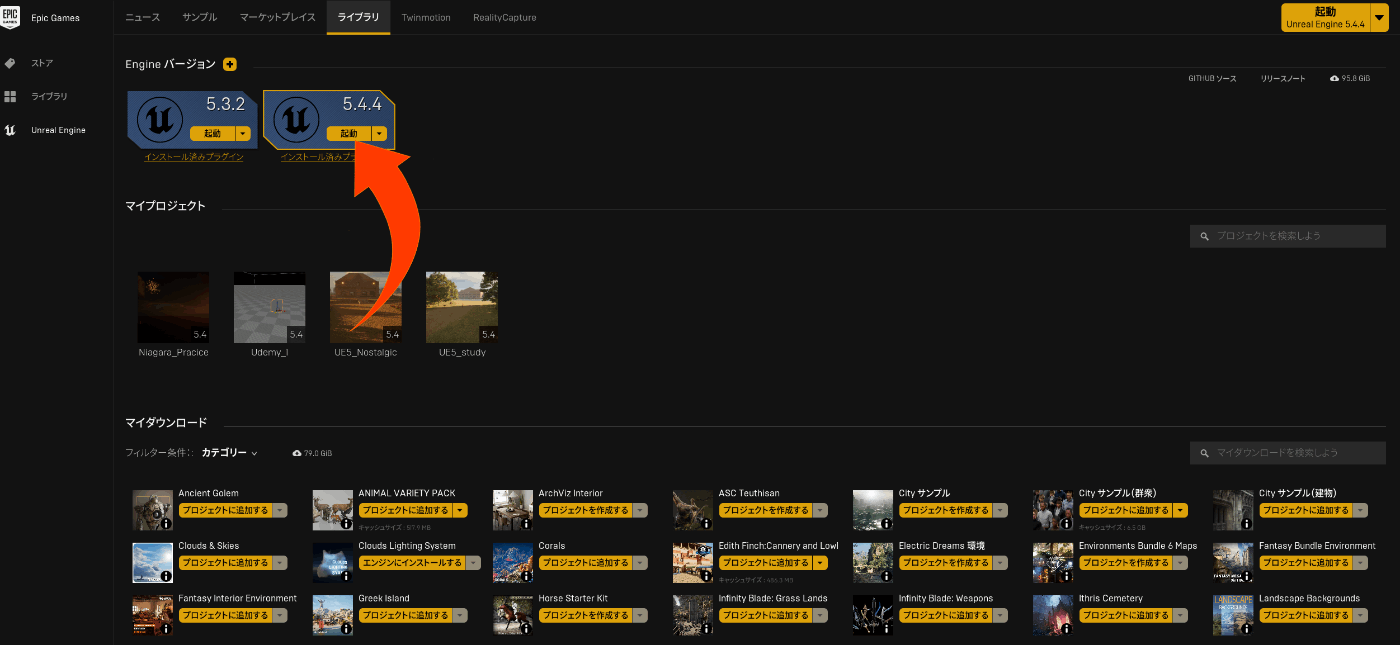
Task: Open dropdown arrow for Ancient Golem button
Action: 280,510
